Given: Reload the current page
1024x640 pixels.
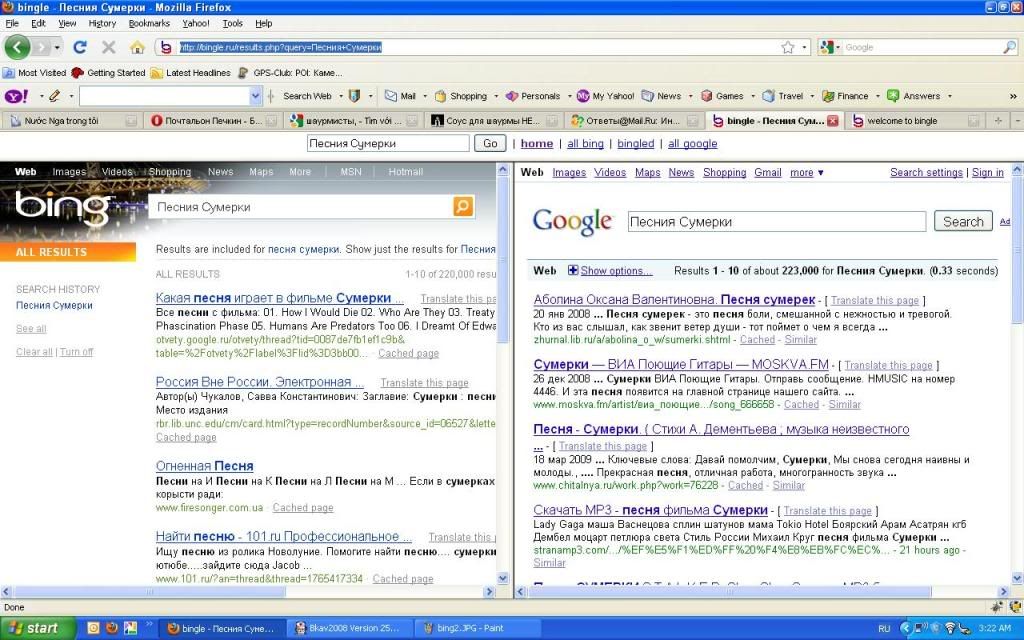Looking at the screenshot, I should point(80,47).
